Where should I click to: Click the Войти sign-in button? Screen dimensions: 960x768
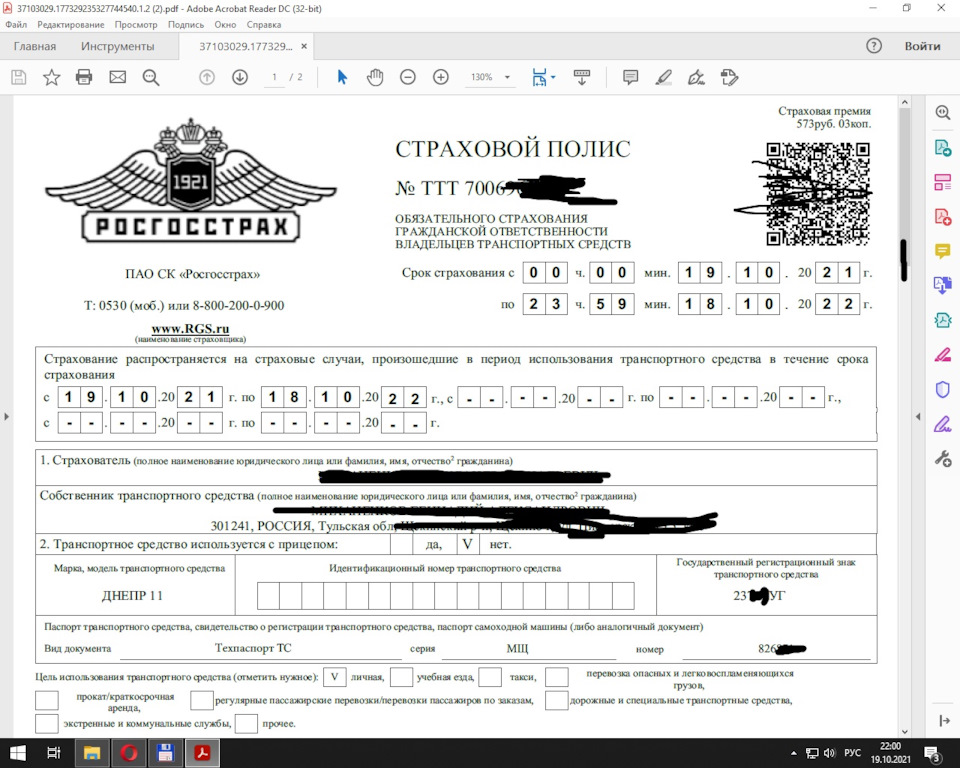tap(921, 46)
